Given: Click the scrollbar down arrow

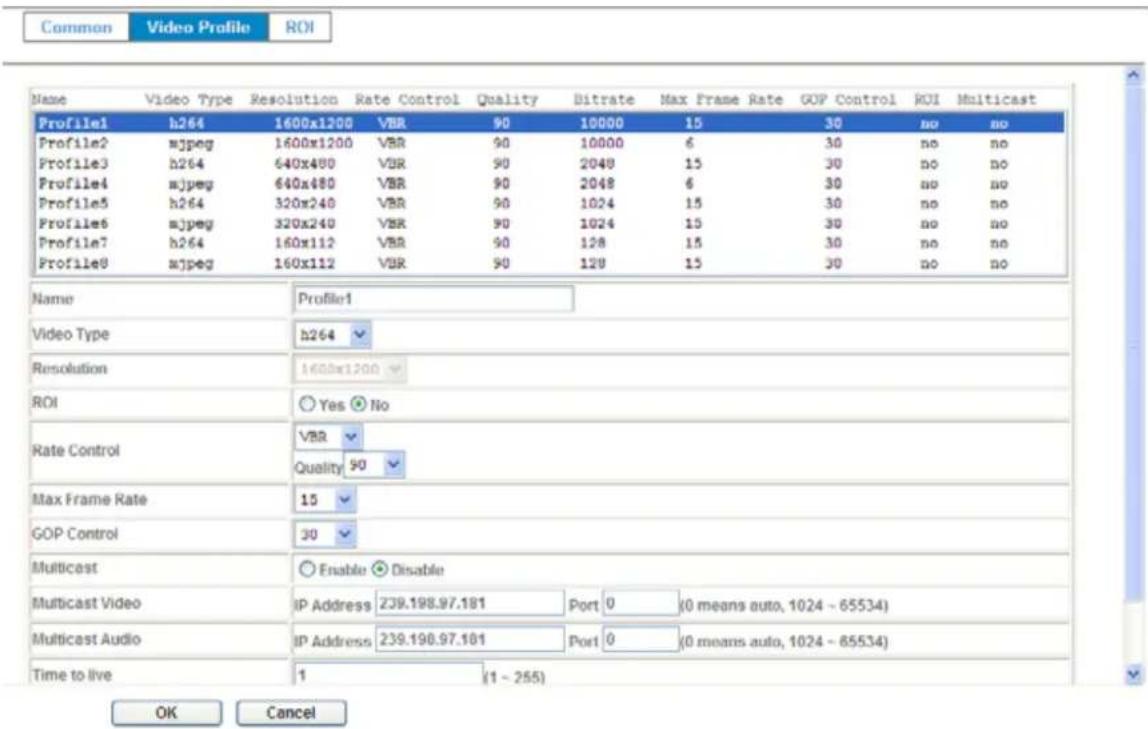Looking at the screenshot, I should (1133, 674).
